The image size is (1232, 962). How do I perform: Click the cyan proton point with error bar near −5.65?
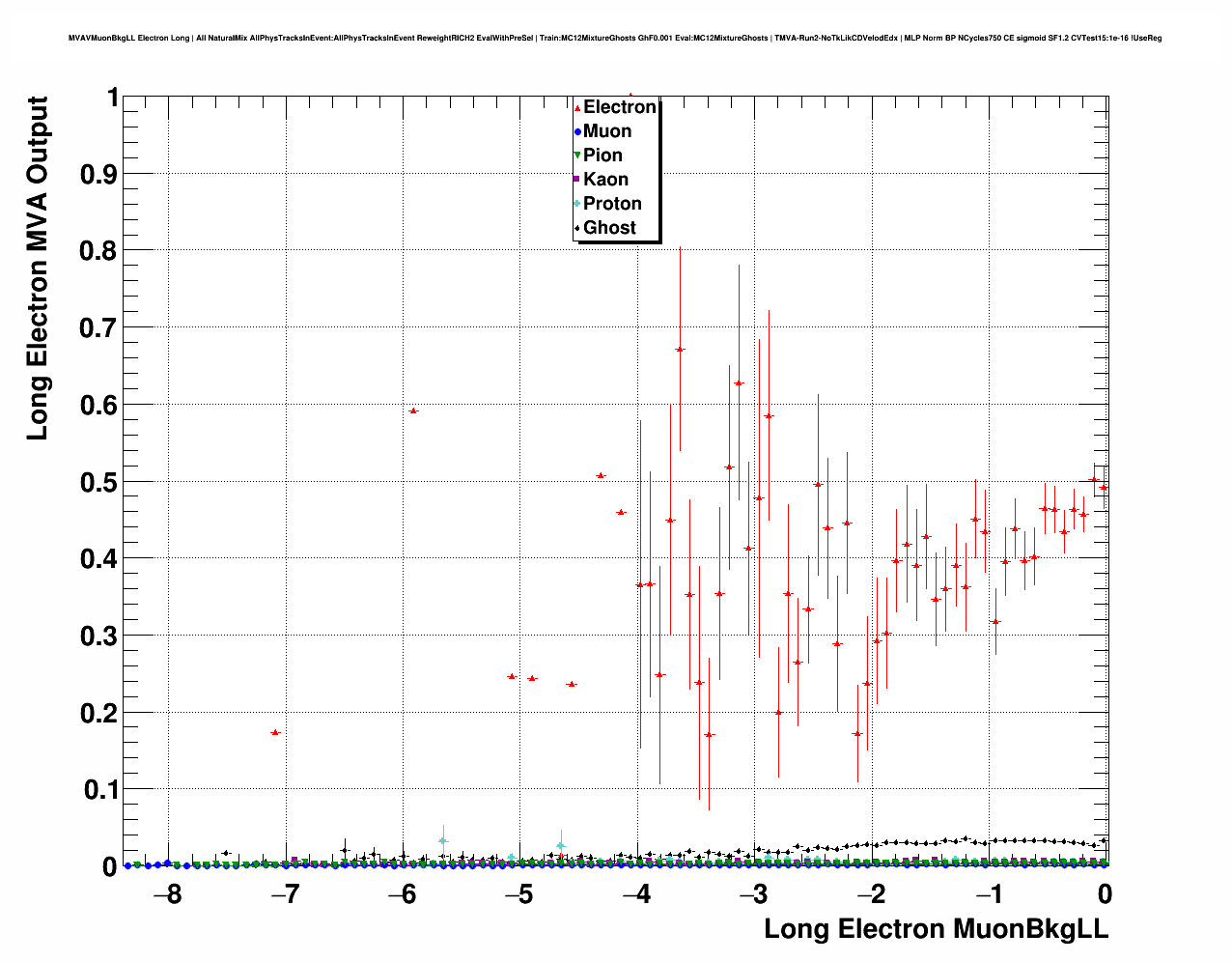click(443, 841)
